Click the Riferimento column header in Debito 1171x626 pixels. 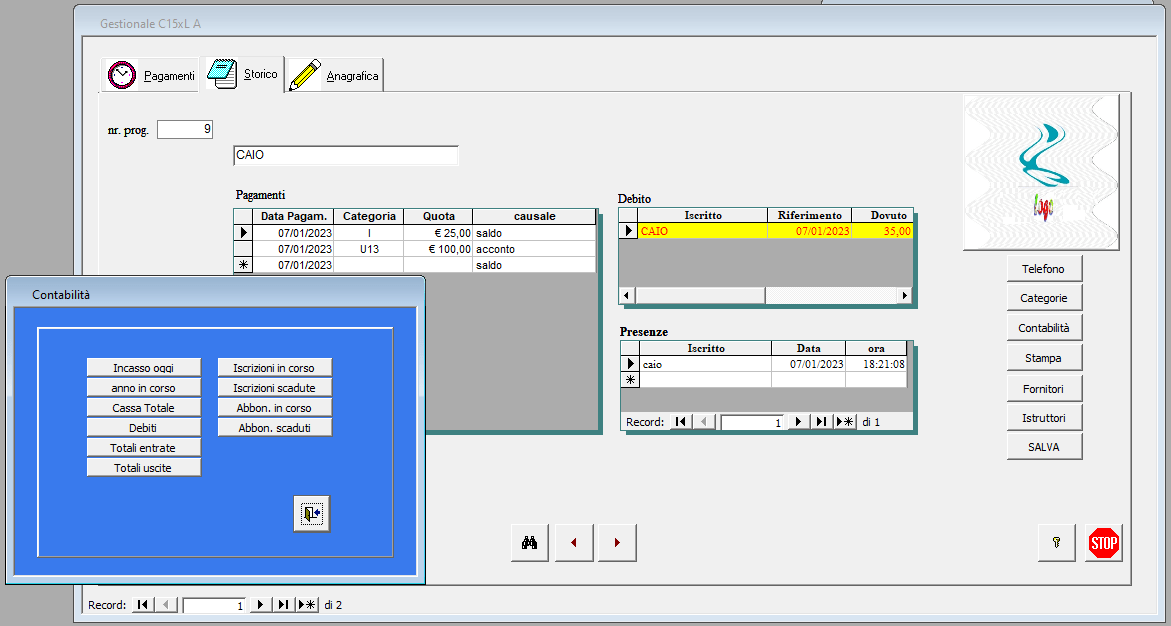(810, 215)
